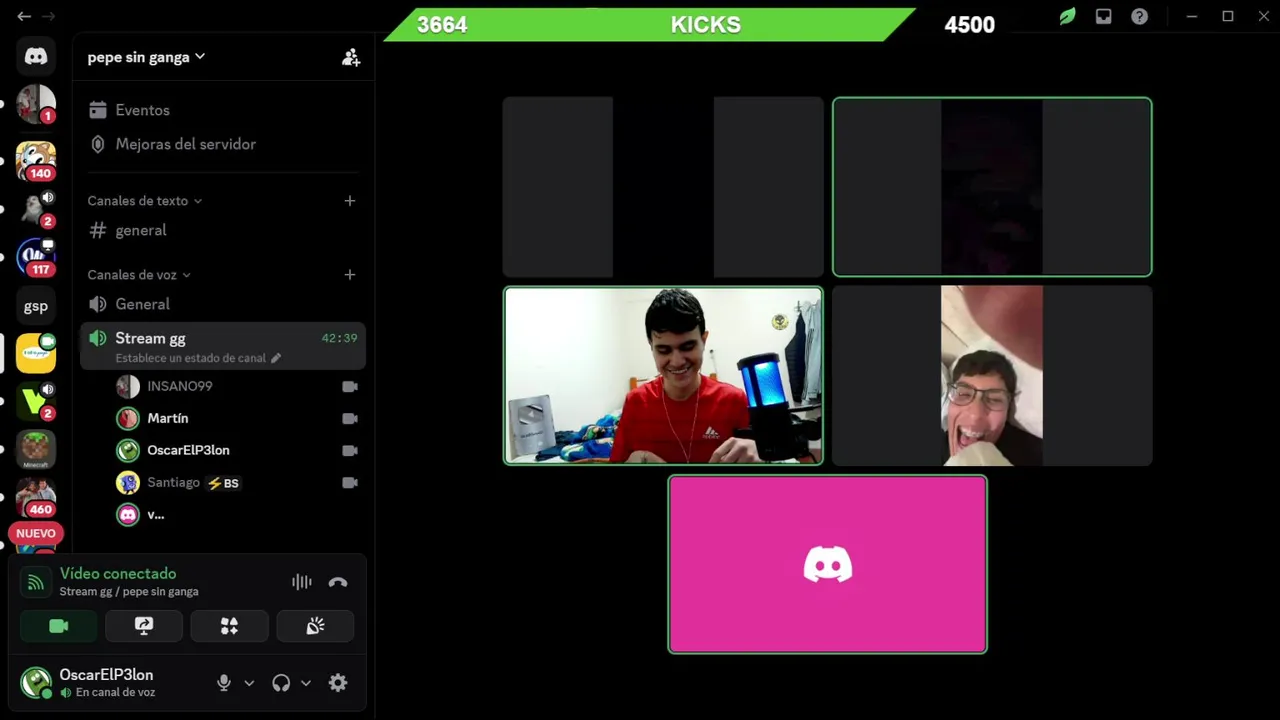Click the green leaf icon in title bar

(1067, 17)
